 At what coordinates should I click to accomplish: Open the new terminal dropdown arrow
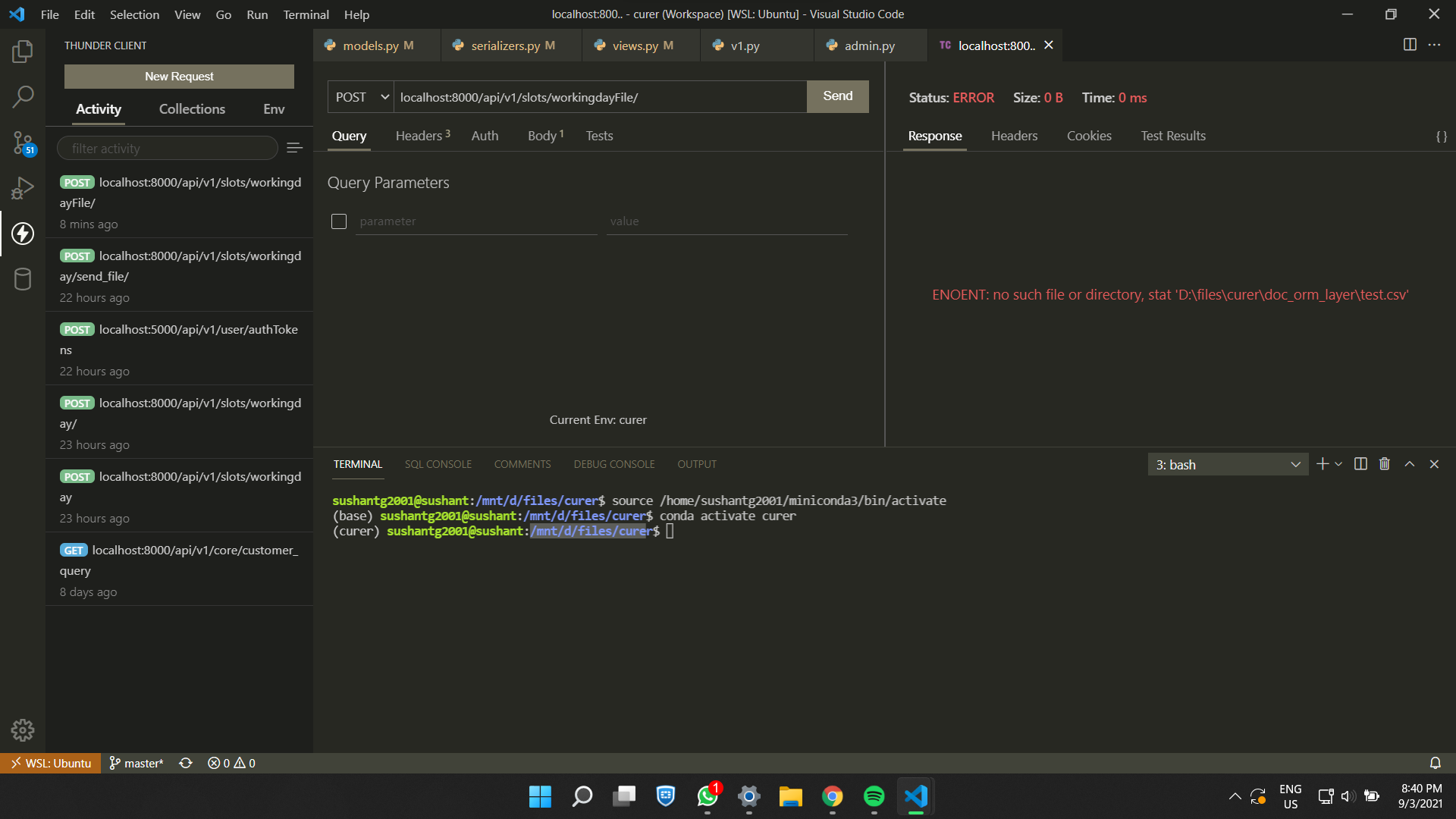pyautogui.click(x=1338, y=463)
